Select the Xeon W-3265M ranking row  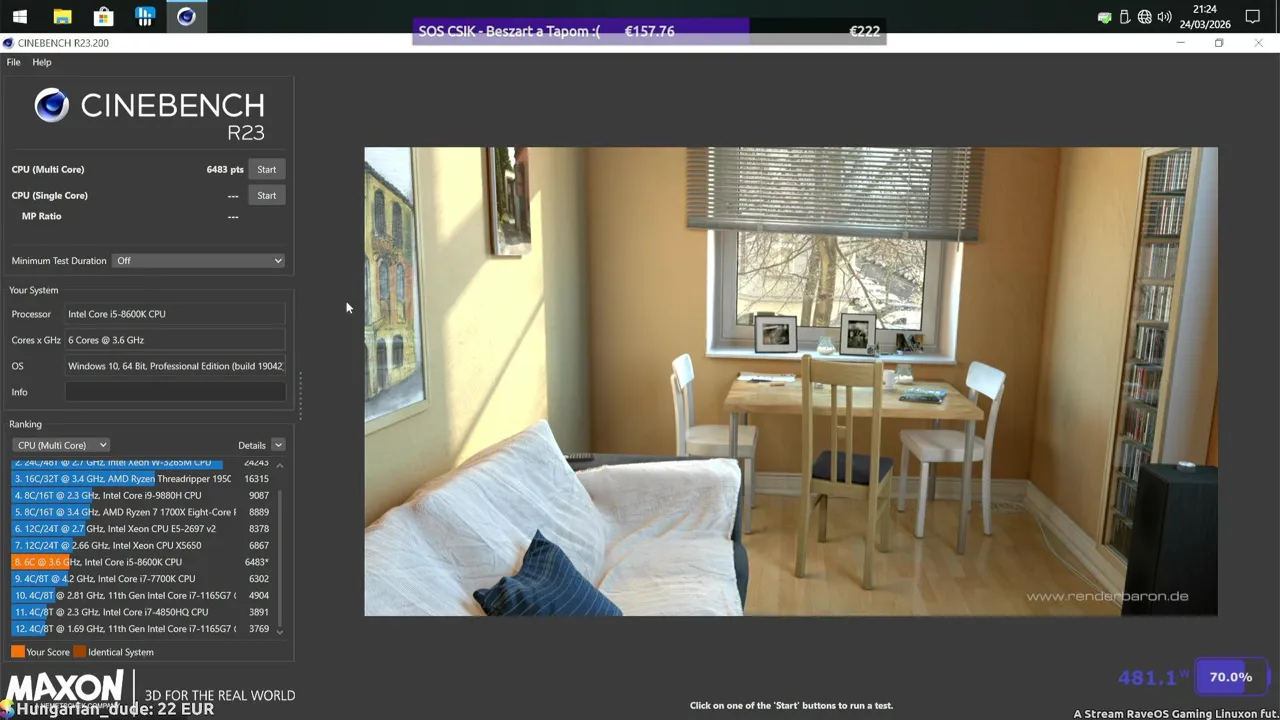coord(141,463)
